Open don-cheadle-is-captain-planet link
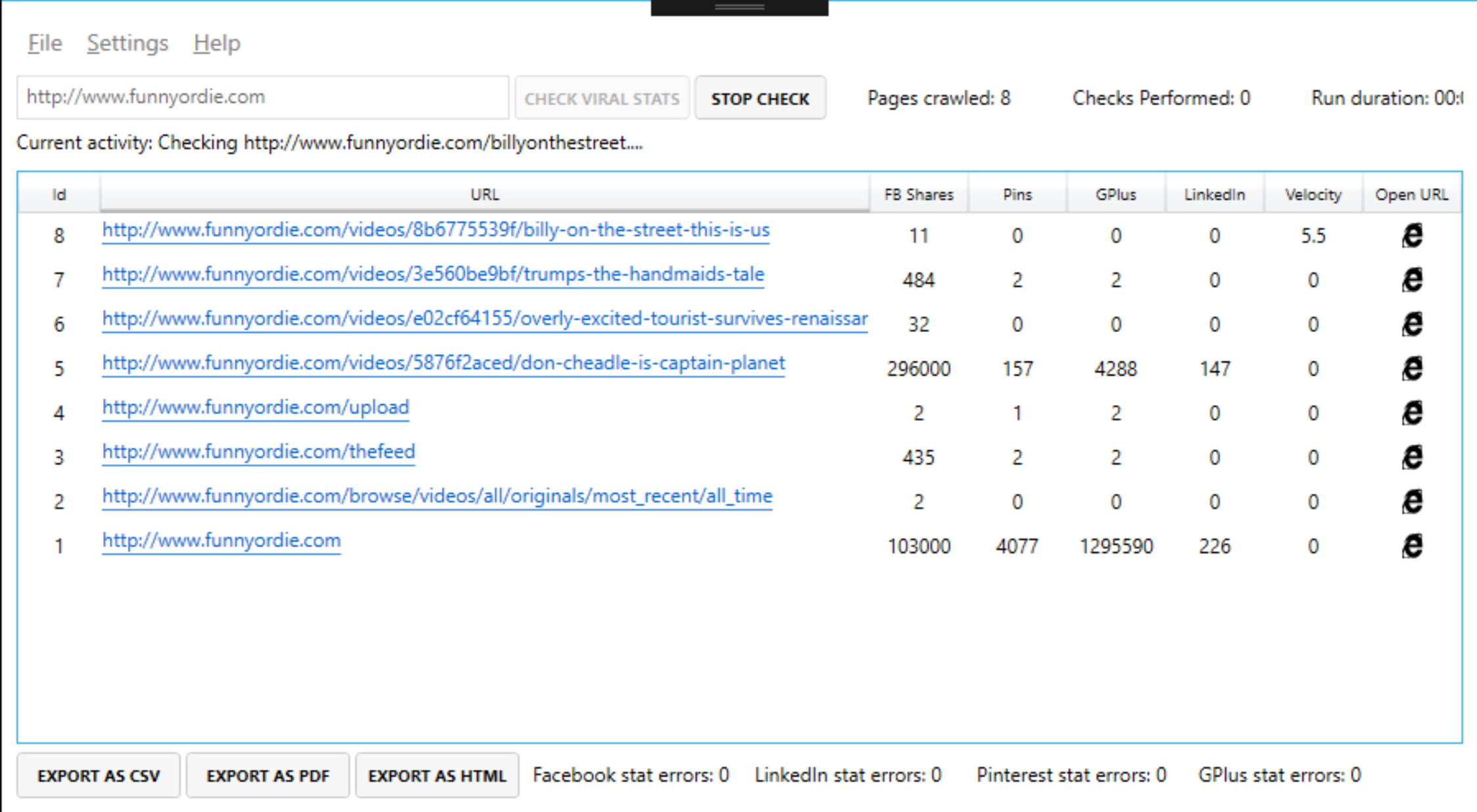This screenshot has height=812, width=1477. (443, 363)
